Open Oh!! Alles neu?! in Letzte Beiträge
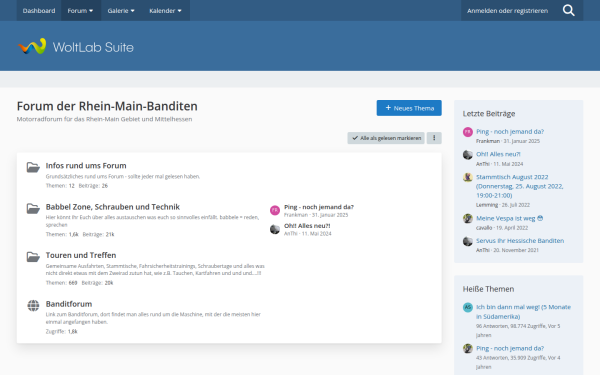 pos(498,154)
